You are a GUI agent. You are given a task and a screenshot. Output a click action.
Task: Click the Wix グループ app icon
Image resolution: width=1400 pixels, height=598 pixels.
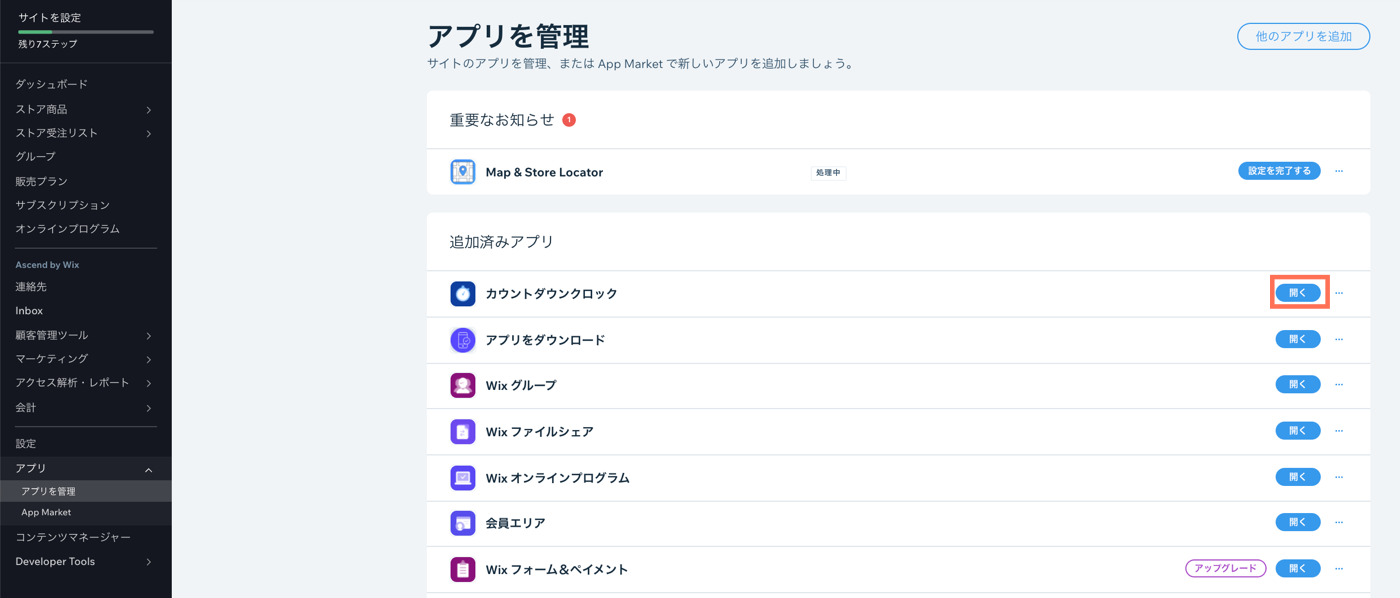[462, 385]
